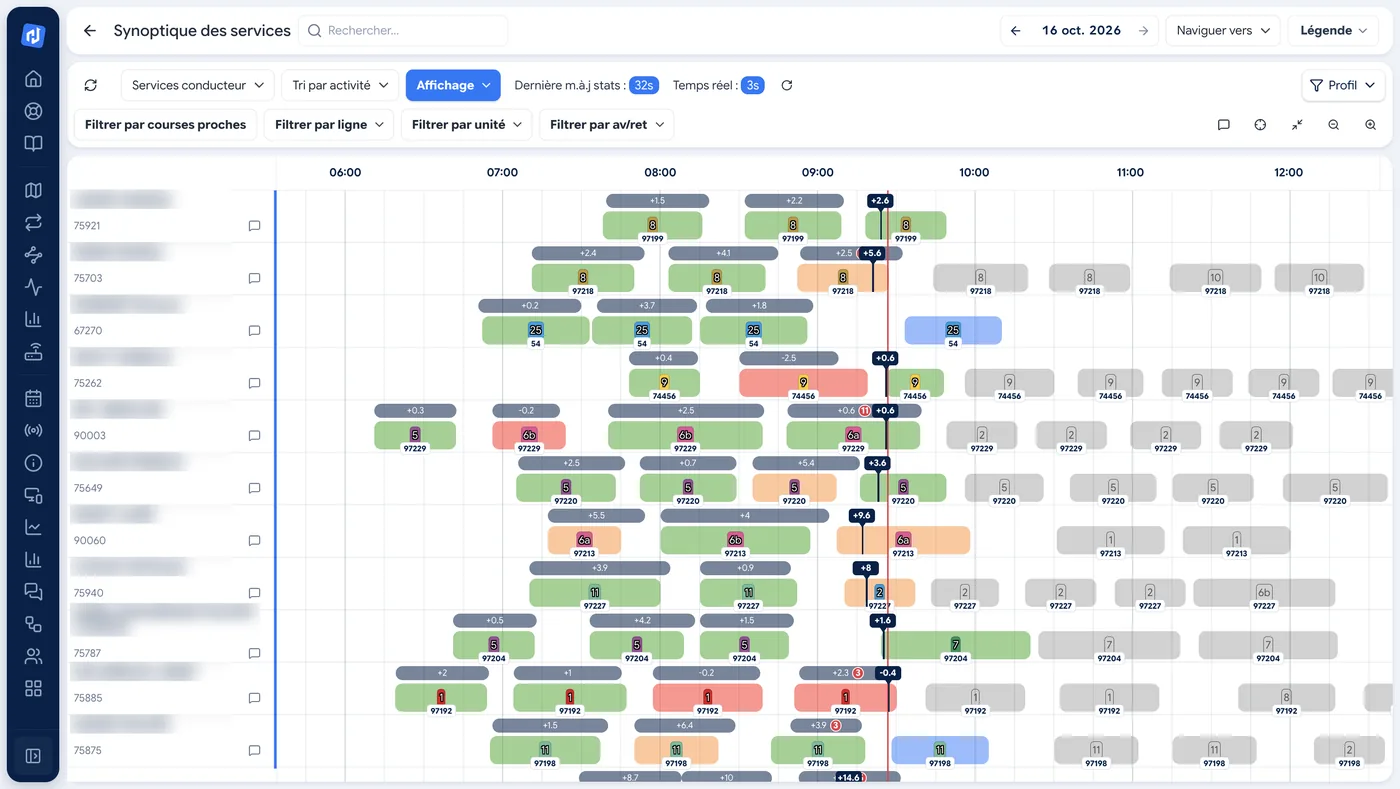Image resolution: width=1400 pixels, height=789 pixels.
Task: Open the Profil filter dropdown
Action: tap(1343, 85)
